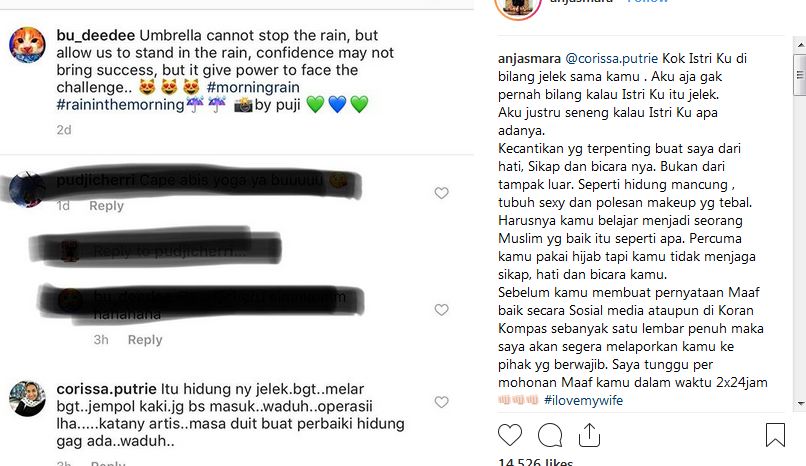Viewport: 806px width, 466px height.
Task: Click the scrollbar up arrow in caption panel
Action: pyautogui.click(x=800, y=45)
